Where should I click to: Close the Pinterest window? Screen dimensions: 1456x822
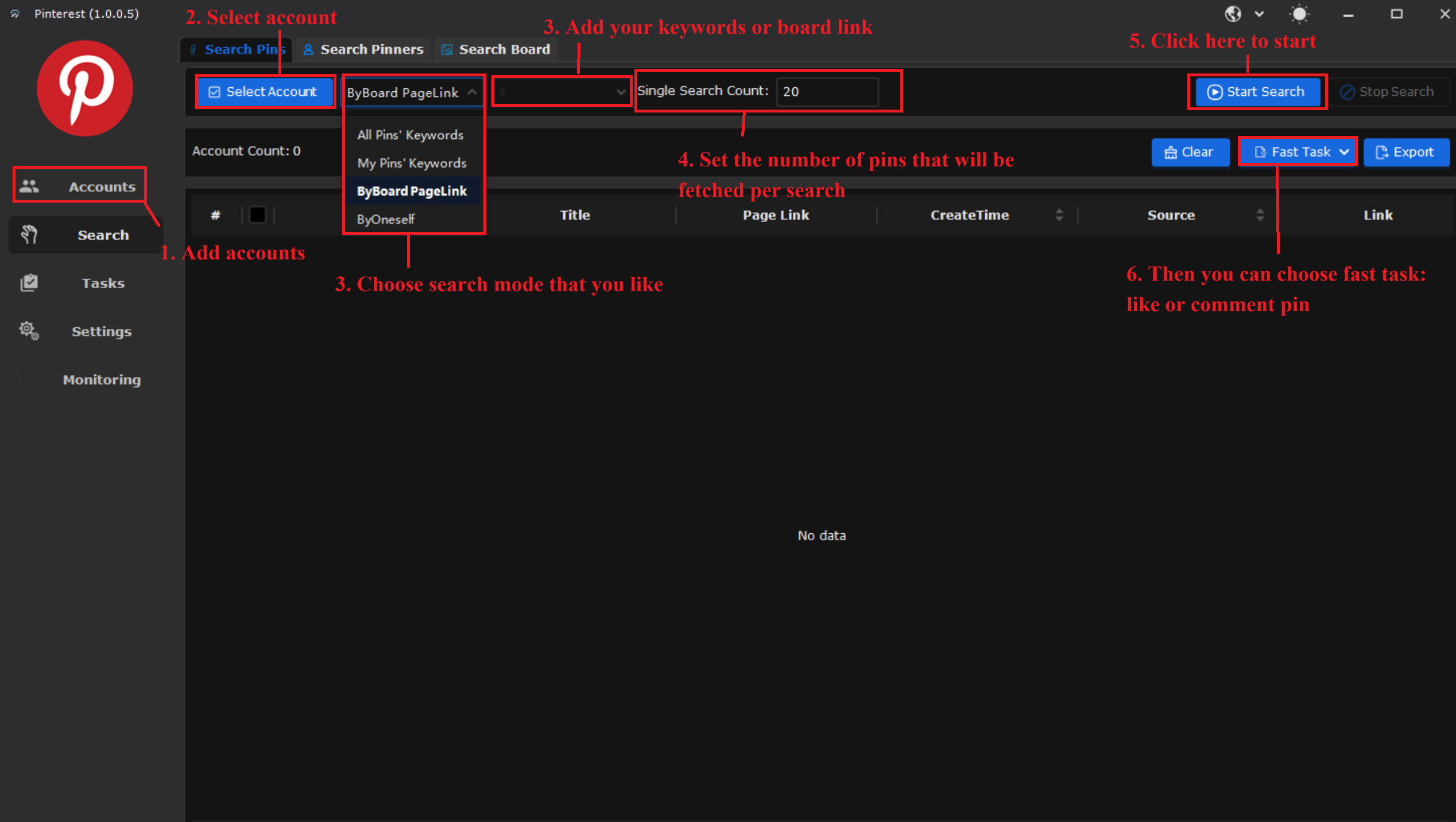1445,14
